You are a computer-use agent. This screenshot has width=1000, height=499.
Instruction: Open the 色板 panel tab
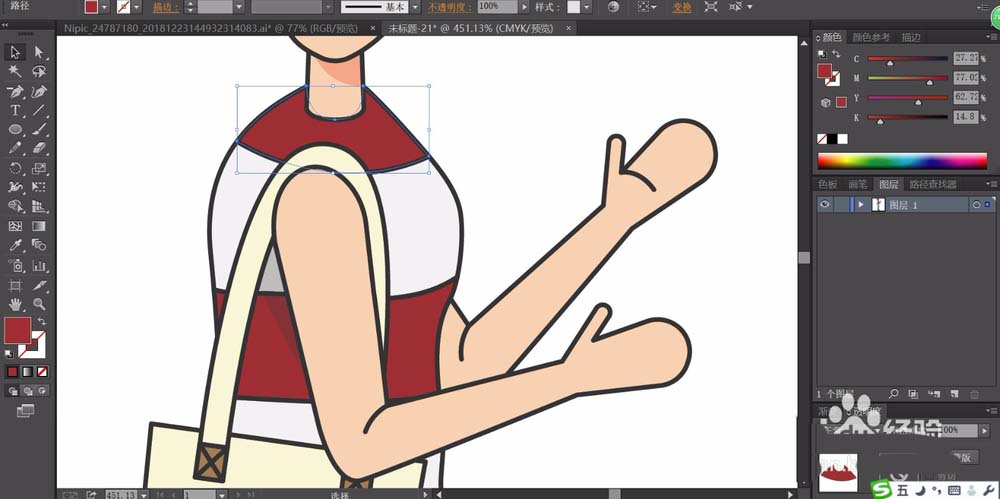[827, 184]
